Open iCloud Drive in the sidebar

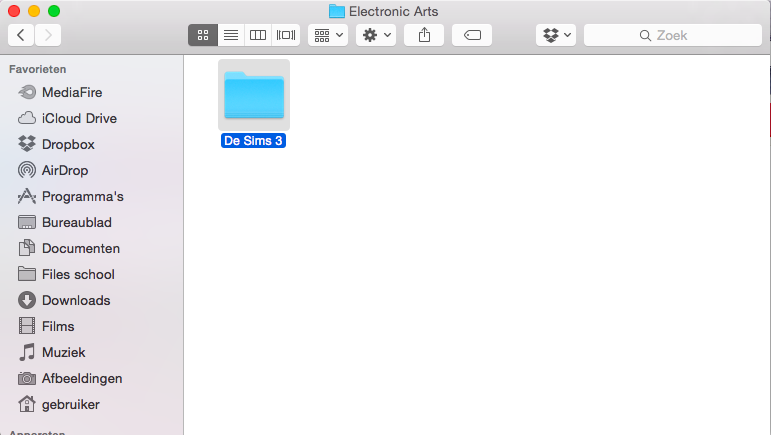67,118
